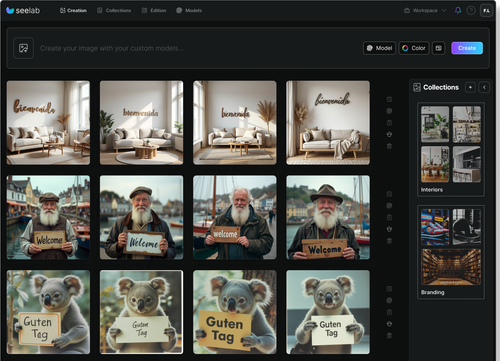The image size is (500, 361).
Task: Click the Create button
Action: coord(467,48)
